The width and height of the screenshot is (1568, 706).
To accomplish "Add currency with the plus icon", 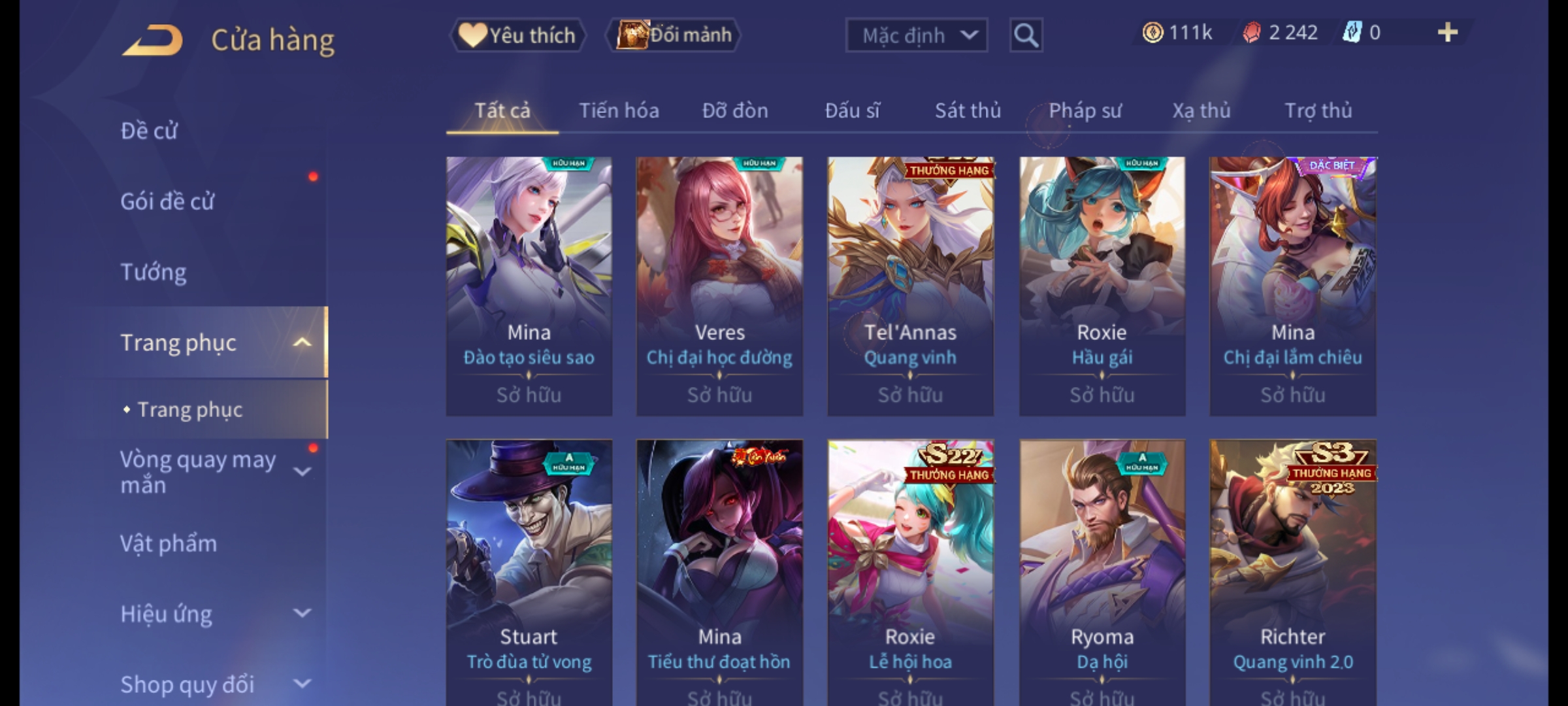I will click(x=1448, y=33).
